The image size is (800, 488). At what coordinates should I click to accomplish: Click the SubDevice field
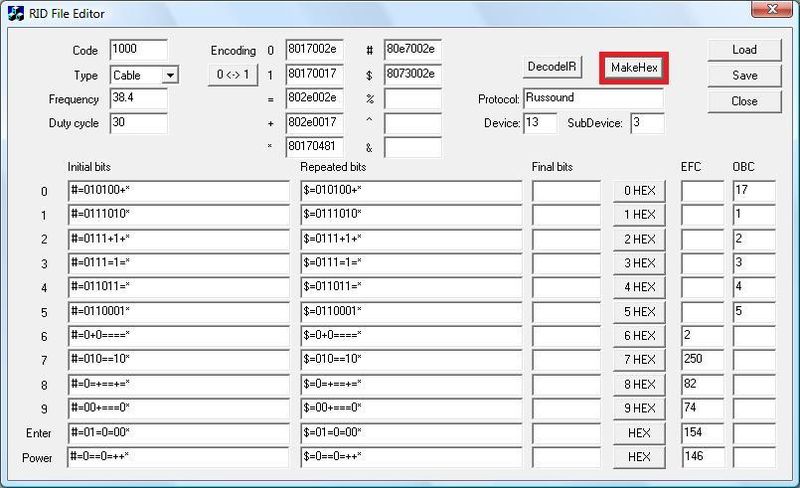click(x=647, y=123)
